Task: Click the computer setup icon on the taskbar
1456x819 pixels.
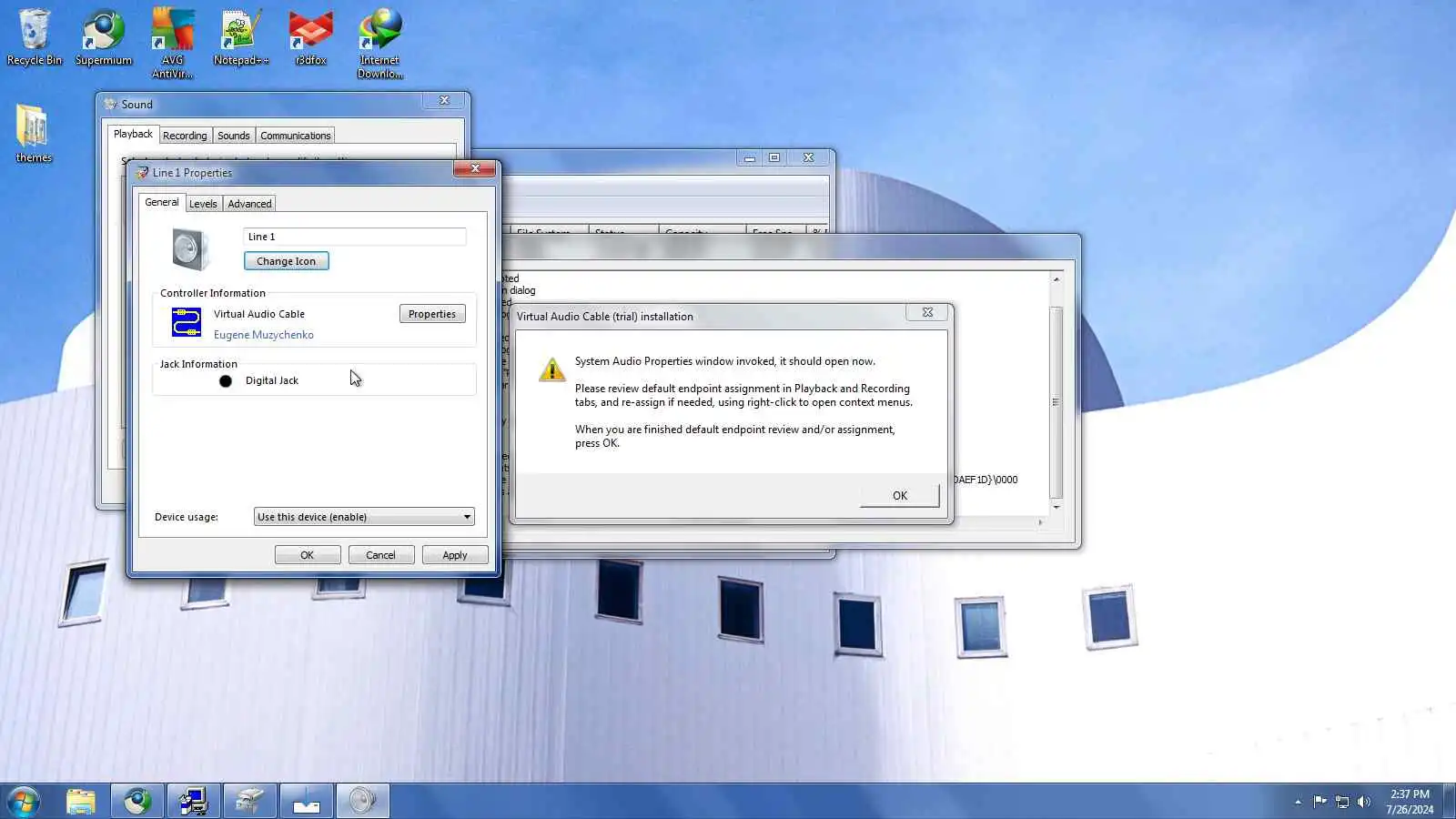Action: pyautogui.click(x=194, y=802)
